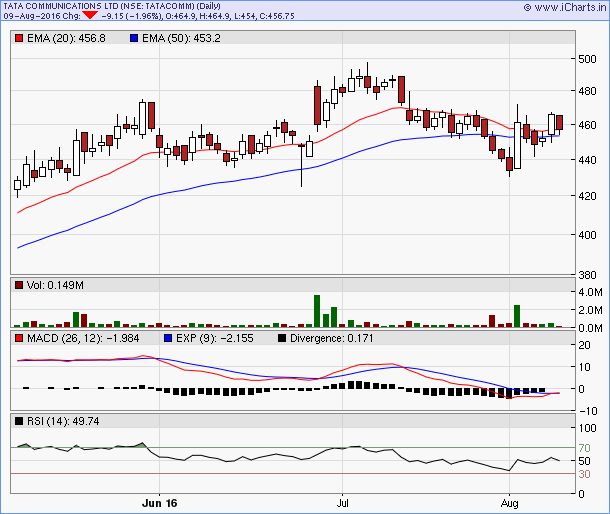
Task: Click the blue EXP (9) legend swatch
Action: (168, 338)
